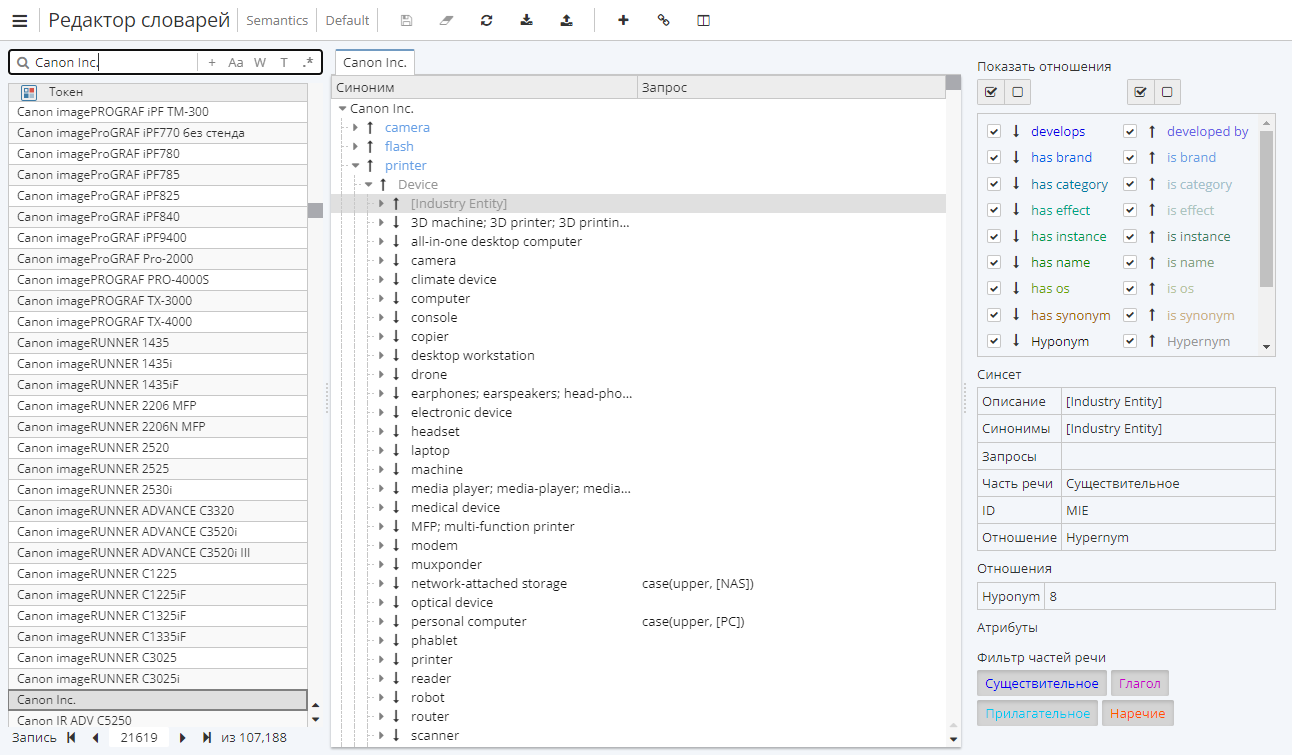Go to the first record

[x=71, y=738]
